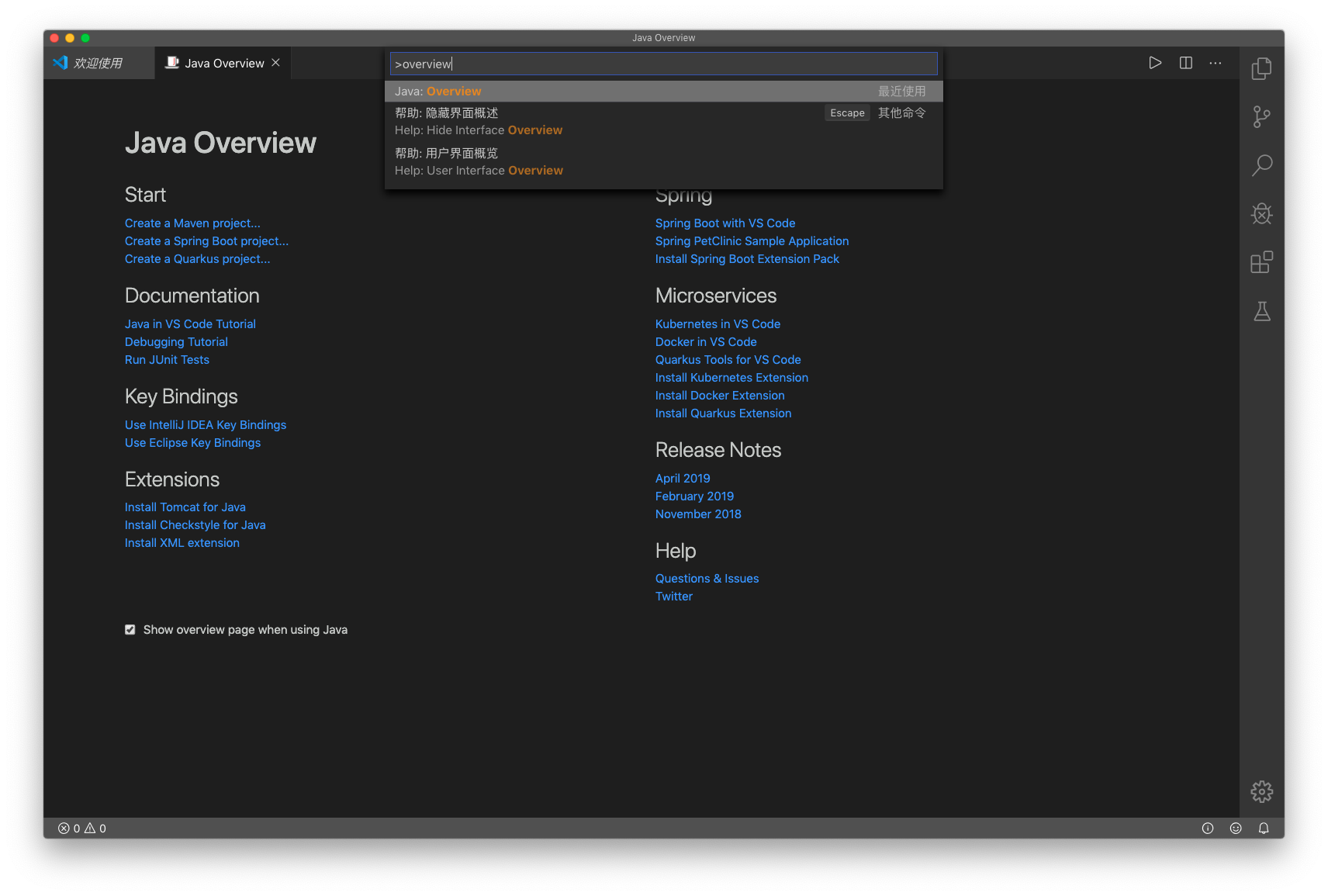Image resolution: width=1328 pixels, height=896 pixels.
Task: Click the Documentation section heading
Action: point(192,296)
